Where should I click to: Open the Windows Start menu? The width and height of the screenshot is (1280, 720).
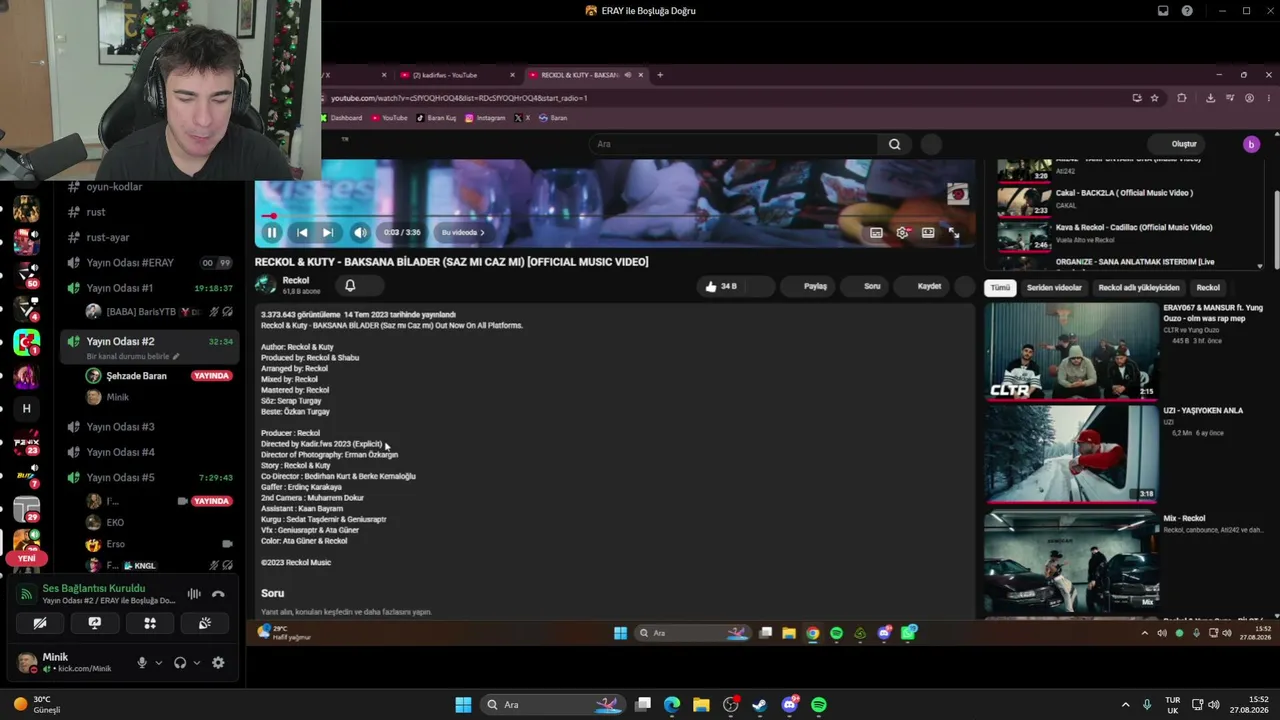click(x=463, y=705)
